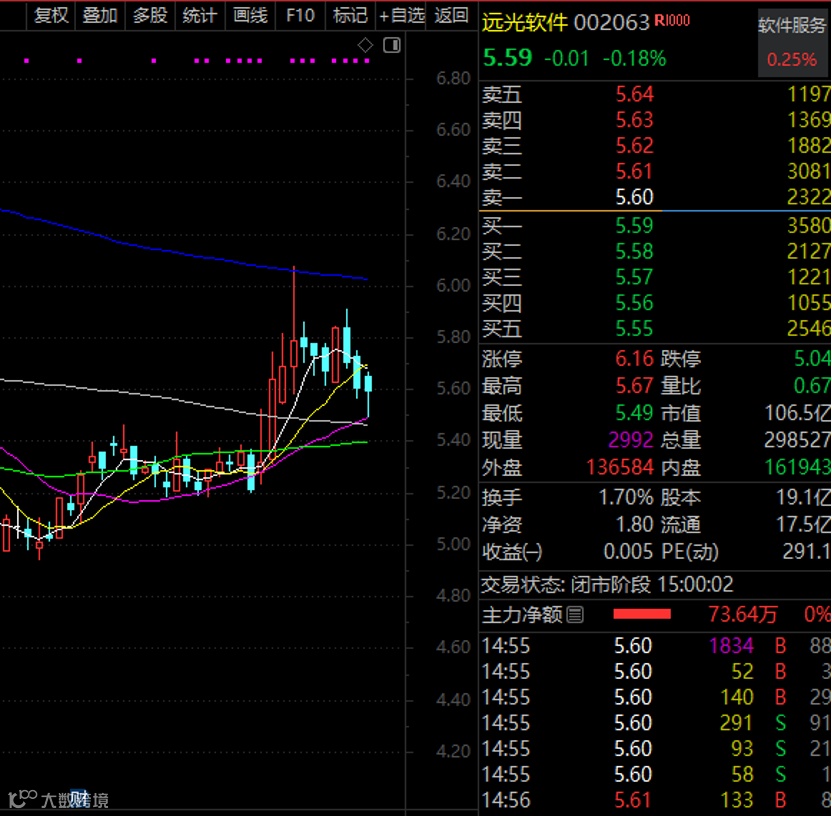Select the 买一 price 5.59
Image resolution: width=832 pixels, height=816 pixels.
[x=635, y=225]
